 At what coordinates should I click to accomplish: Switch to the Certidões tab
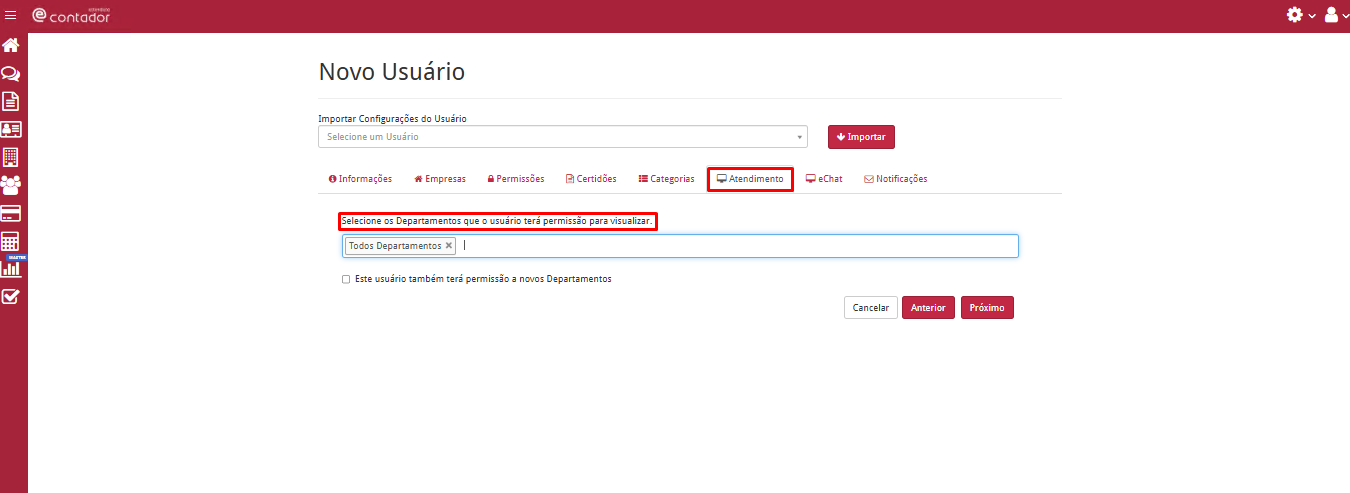coord(591,179)
